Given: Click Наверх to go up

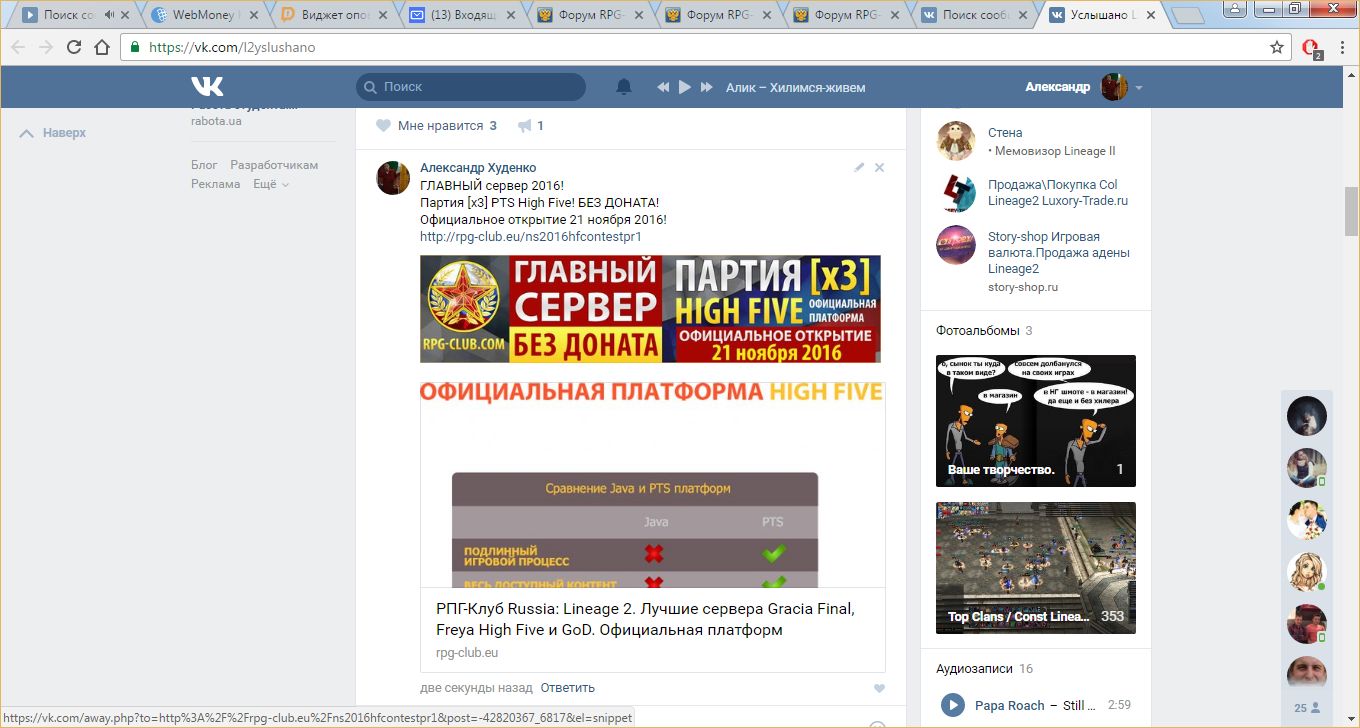Looking at the screenshot, I should tap(54, 133).
